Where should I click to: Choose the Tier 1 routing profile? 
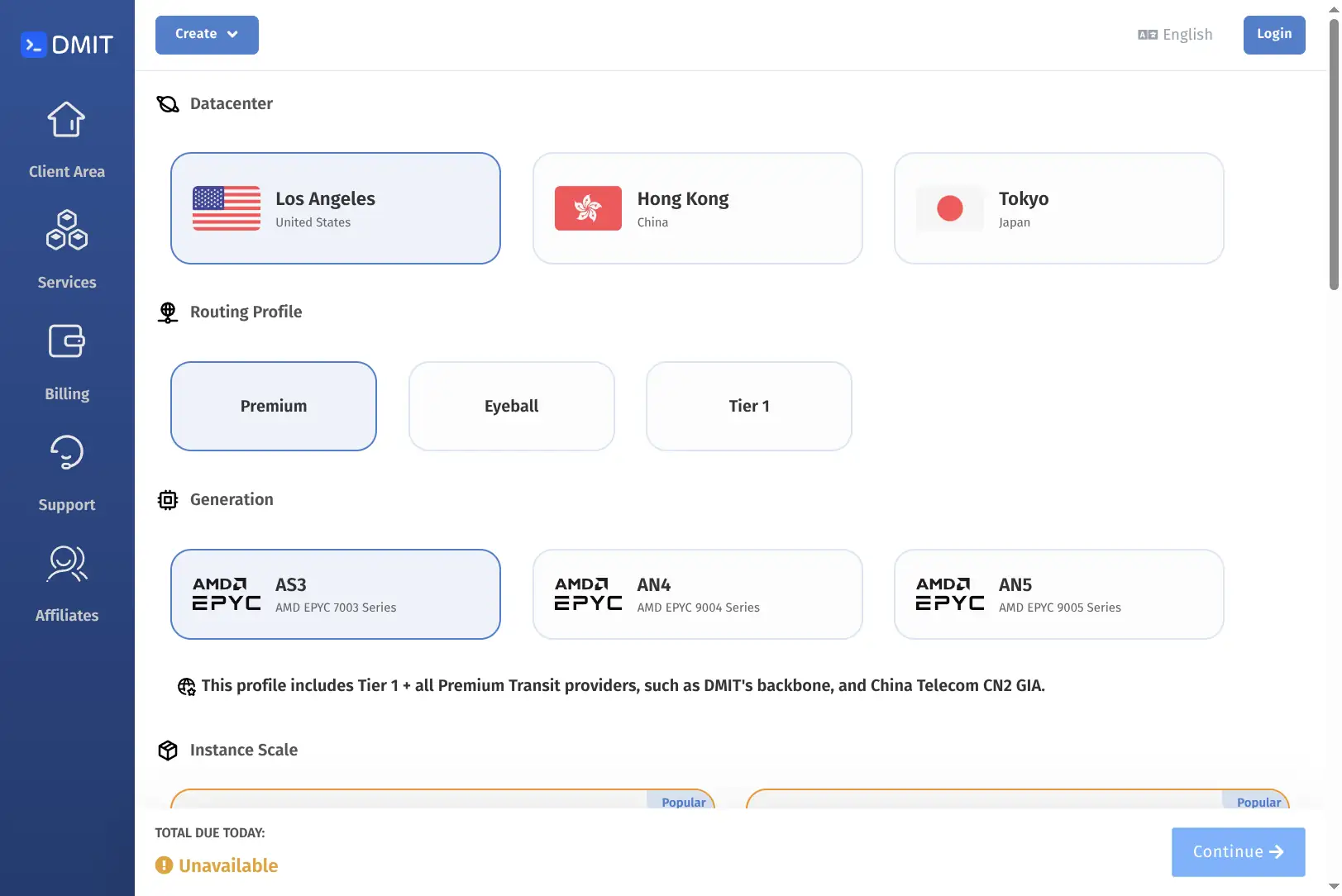point(749,406)
